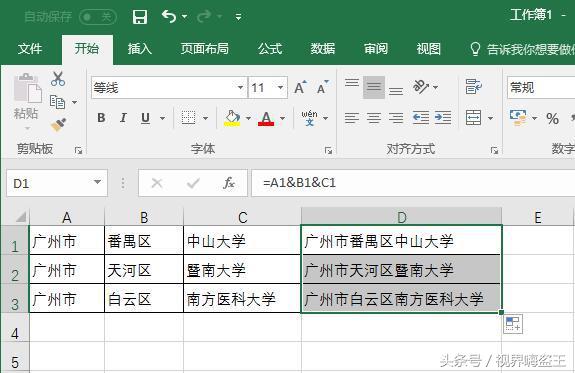The height and width of the screenshot is (373, 575).
Task: Click the formula bar with =A1&B1&C1
Action: point(413,183)
